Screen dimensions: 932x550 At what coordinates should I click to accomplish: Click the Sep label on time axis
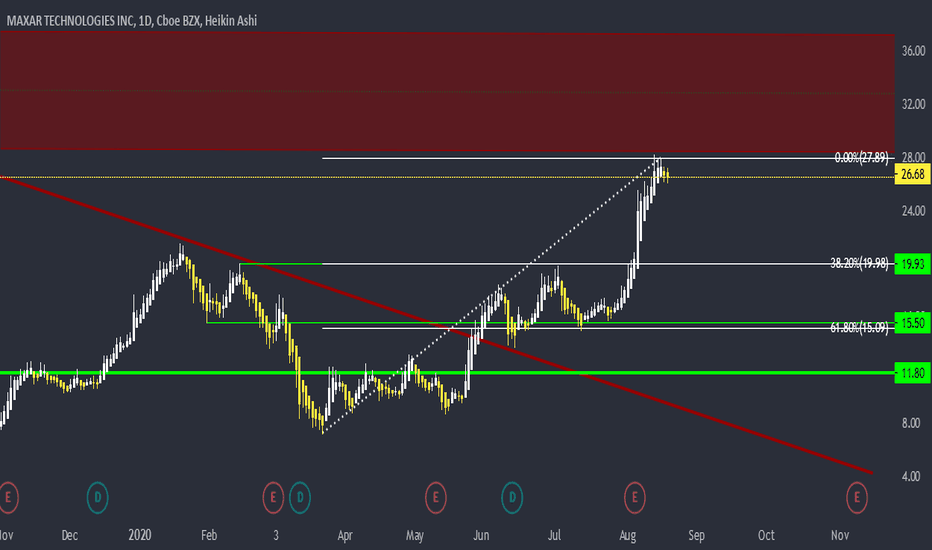coord(696,535)
